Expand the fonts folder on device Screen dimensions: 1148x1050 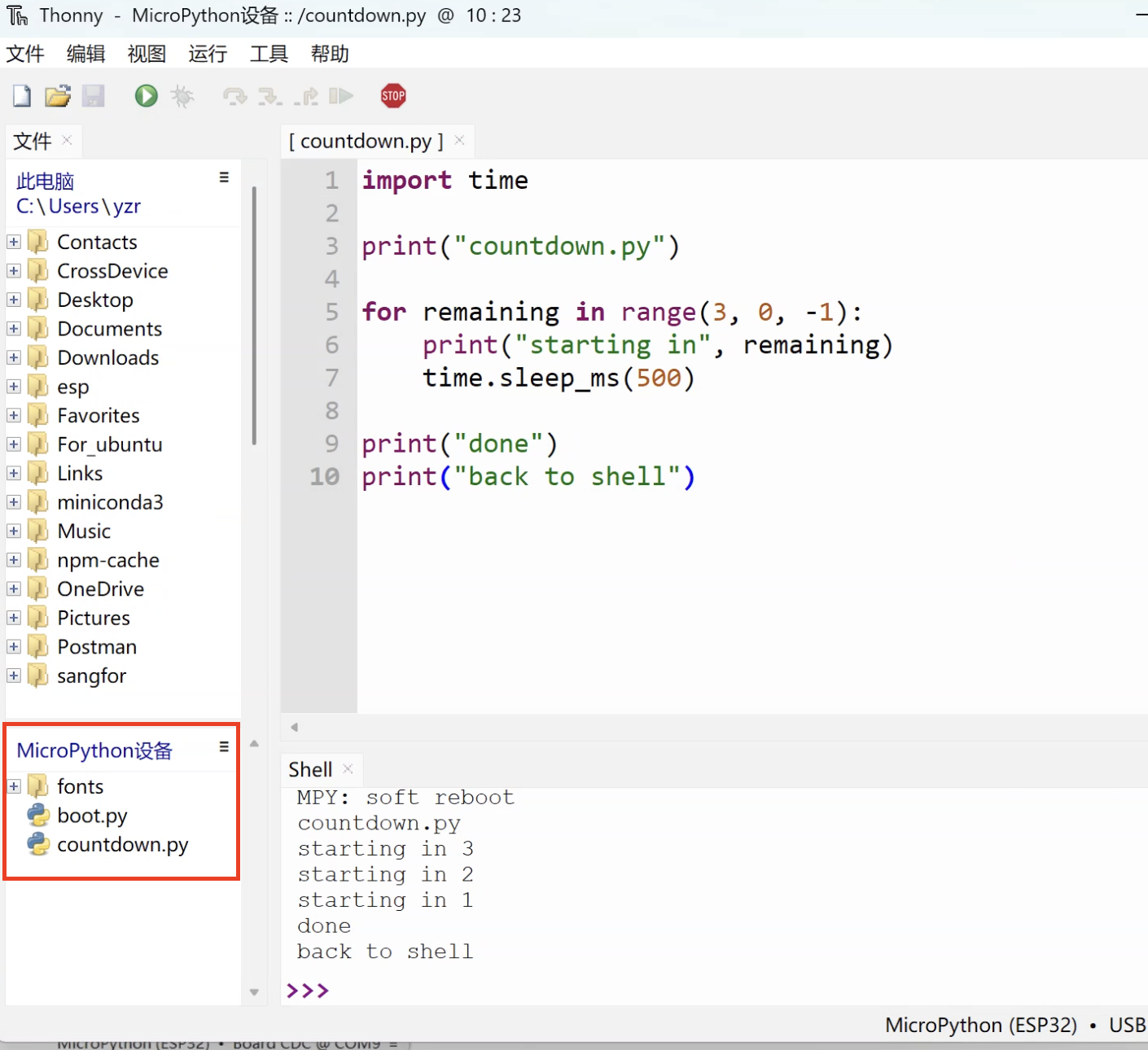coord(14,786)
